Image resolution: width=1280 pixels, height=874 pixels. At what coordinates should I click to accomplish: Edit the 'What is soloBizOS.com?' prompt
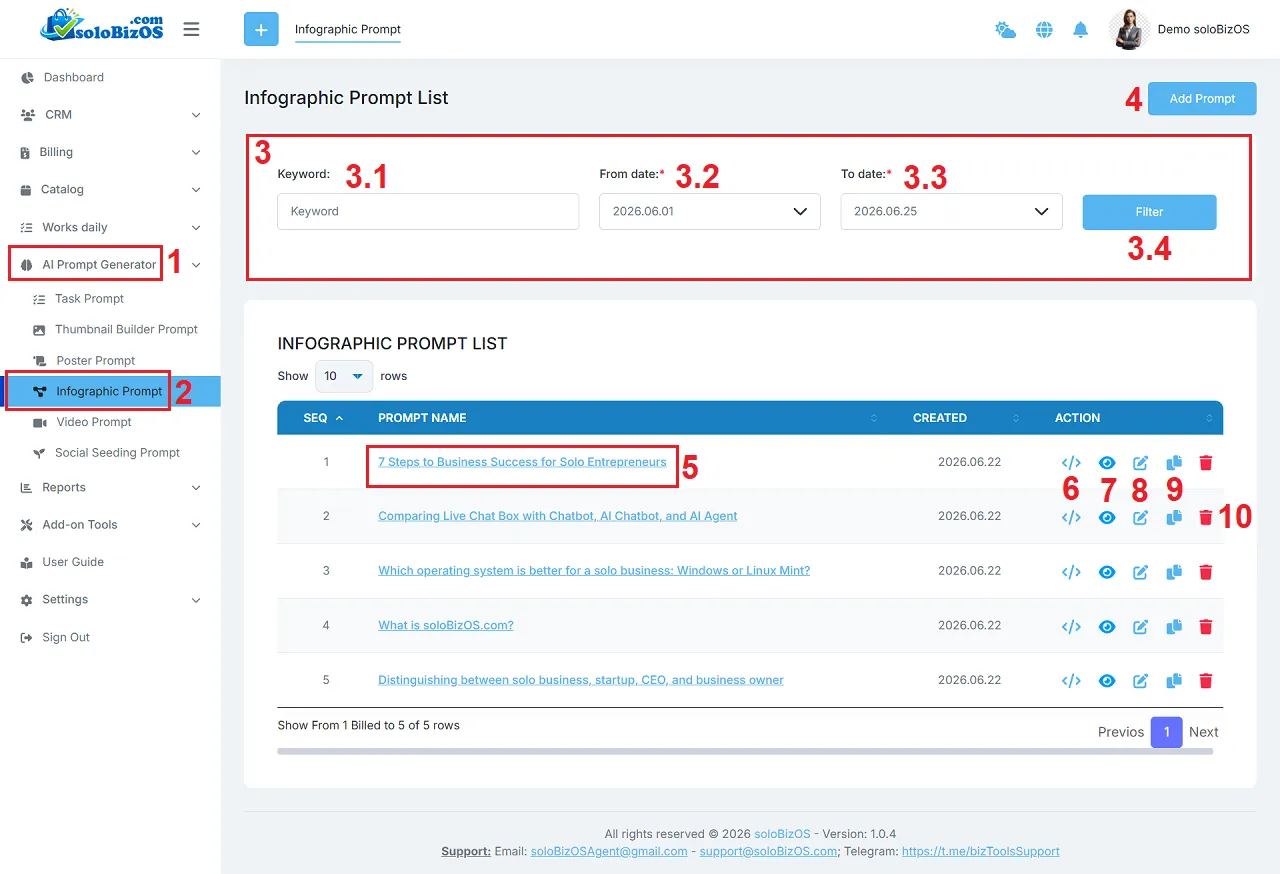point(1140,626)
